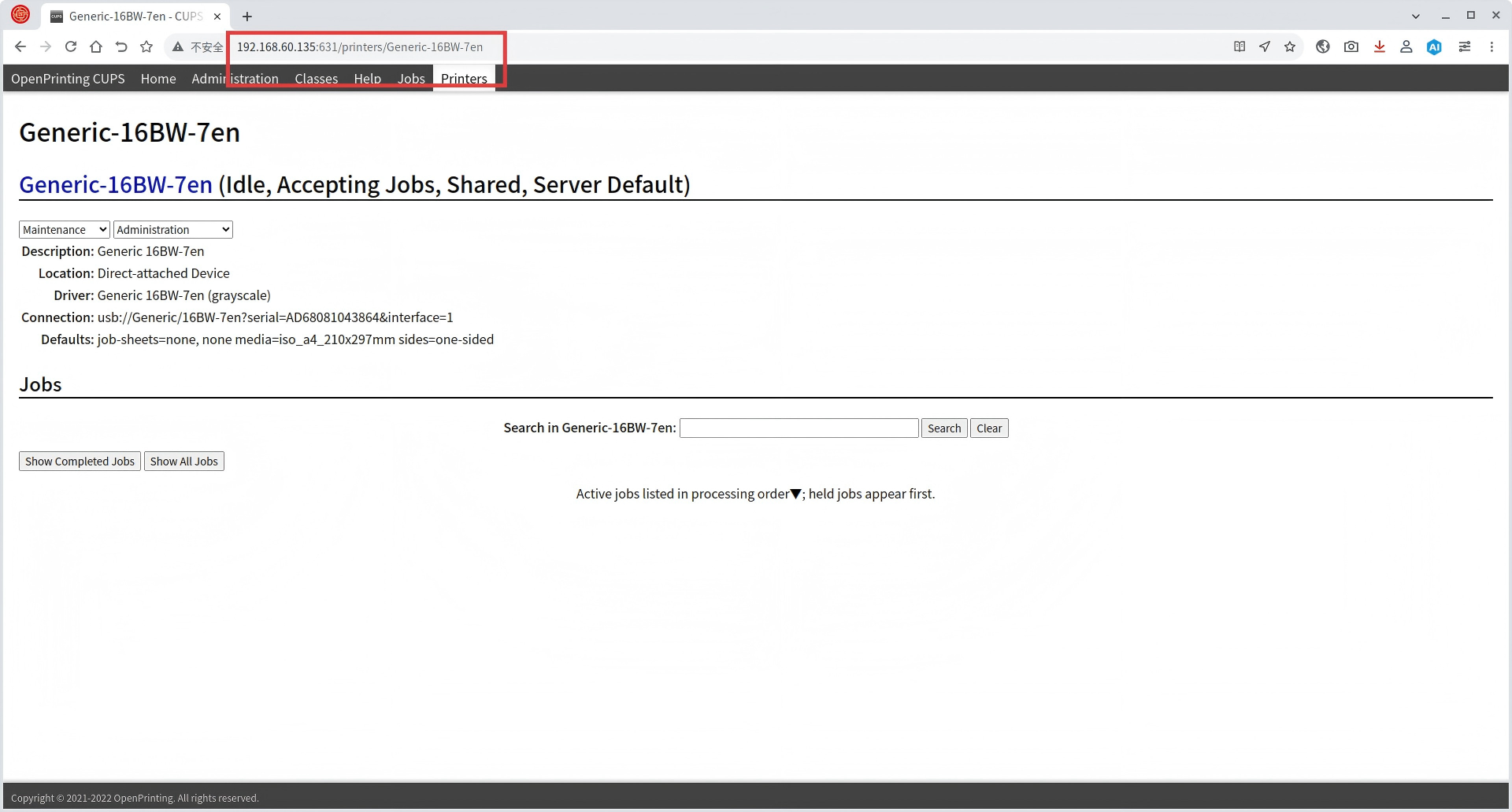This screenshot has width=1512, height=812.
Task: Click the globe icon in toolbar
Action: click(1323, 46)
